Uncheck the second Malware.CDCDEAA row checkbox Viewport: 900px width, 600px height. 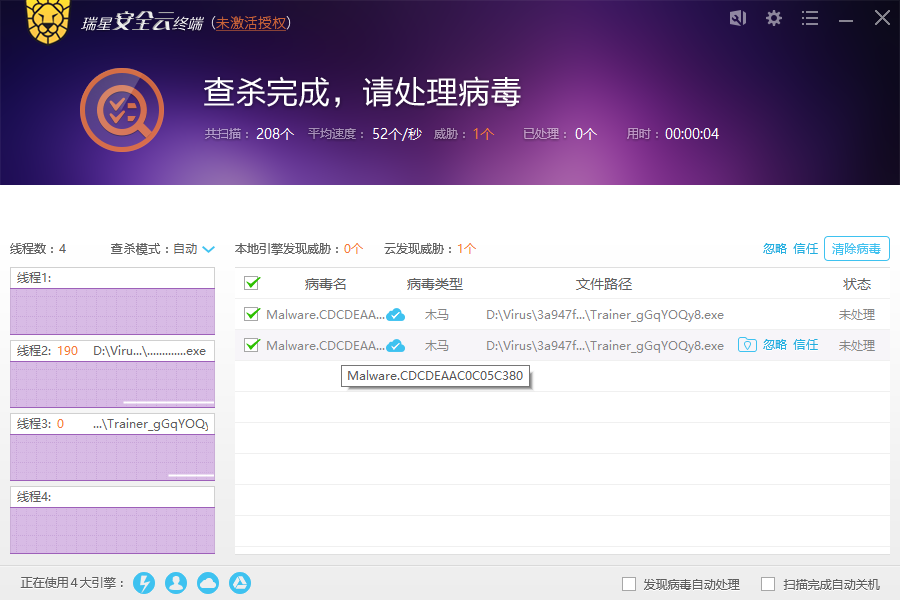(x=252, y=345)
